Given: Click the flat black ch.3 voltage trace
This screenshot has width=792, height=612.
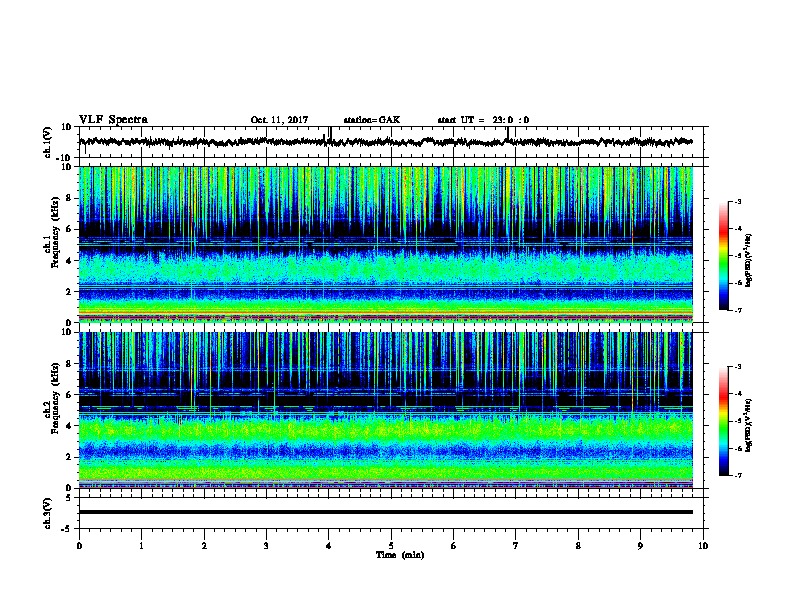Looking at the screenshot, I should 386,512.
